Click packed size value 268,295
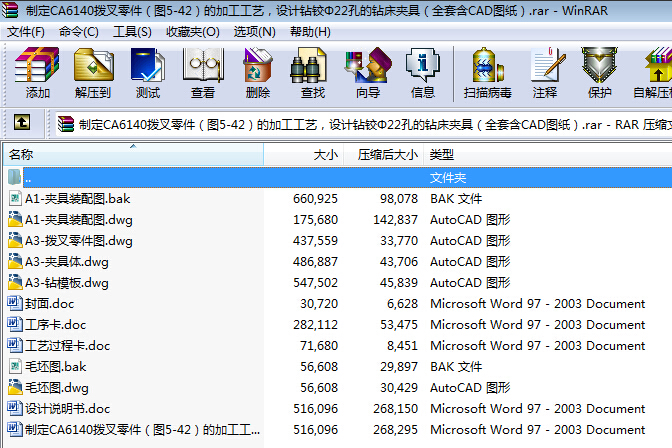This screenshot has width=672, height=448. (x=395, y=430)
